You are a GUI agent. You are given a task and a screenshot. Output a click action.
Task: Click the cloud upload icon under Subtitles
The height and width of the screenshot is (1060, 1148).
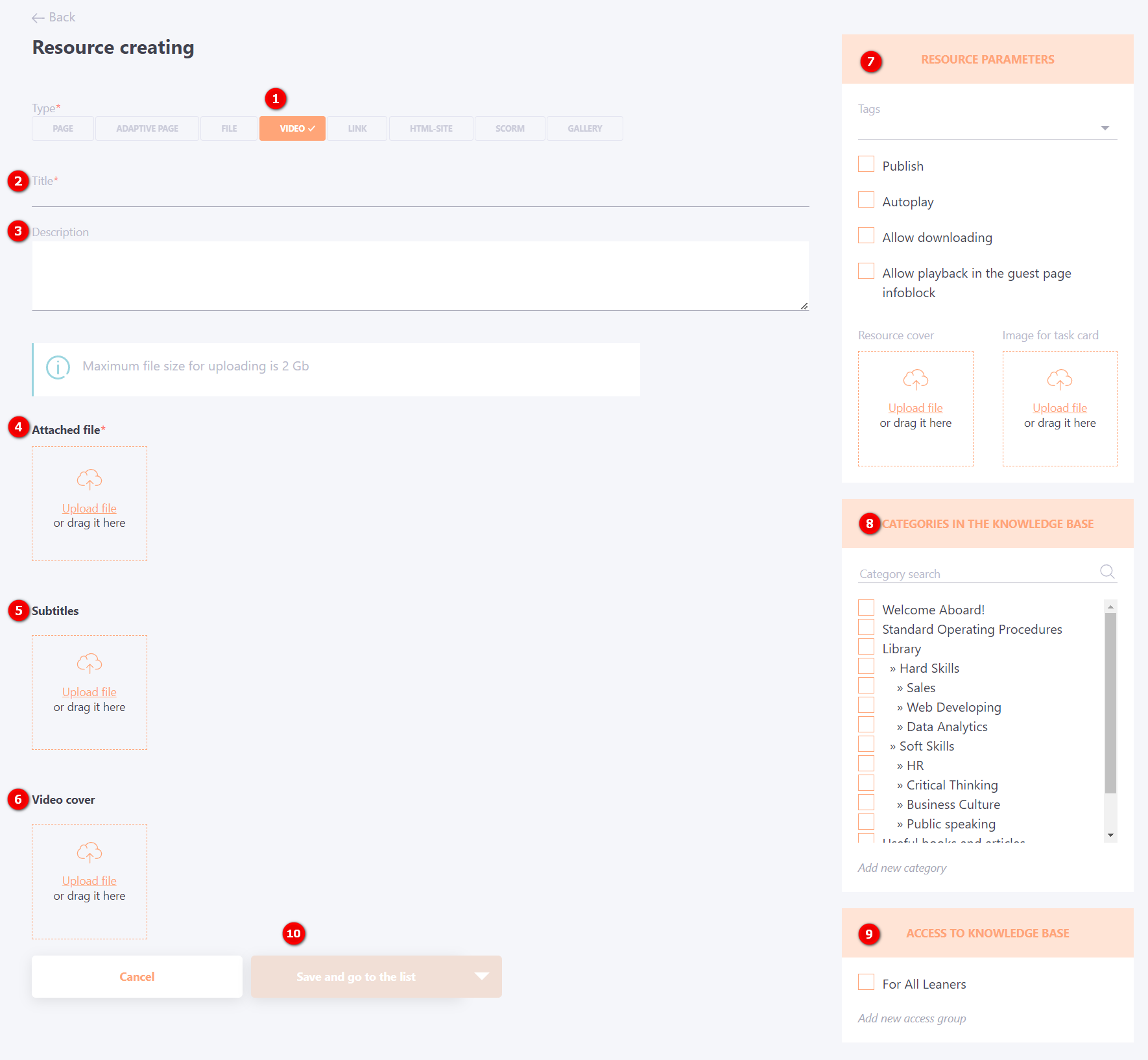(90, 664)
